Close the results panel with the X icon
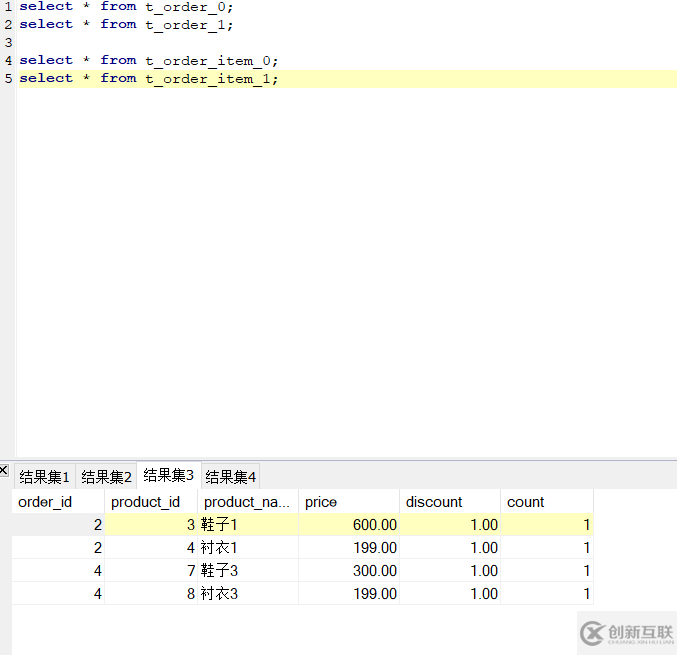Screen dimensions: 677x655 [4, 469]
